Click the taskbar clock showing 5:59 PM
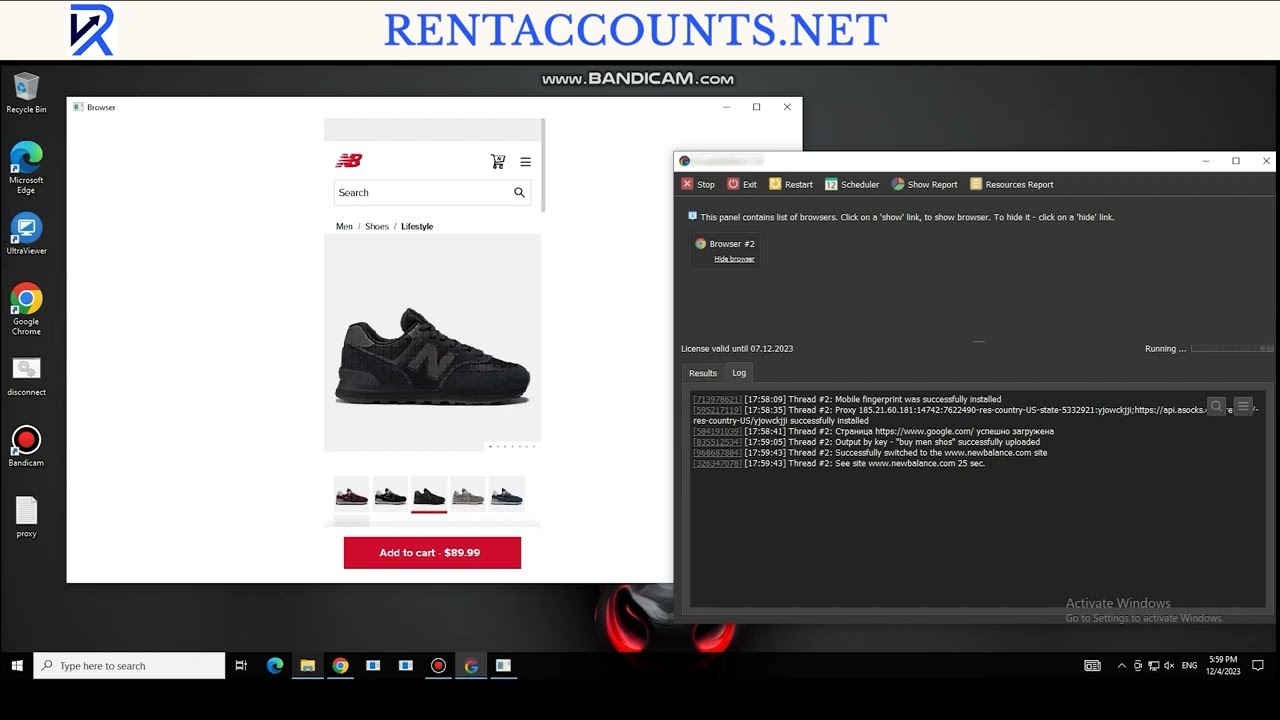 pos(1224,665)
